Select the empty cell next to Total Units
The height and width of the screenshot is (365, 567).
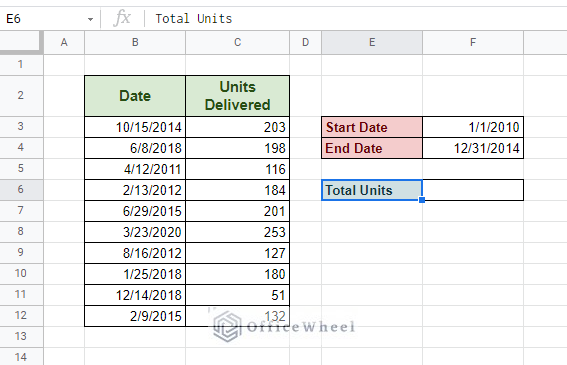coord(473,190)
